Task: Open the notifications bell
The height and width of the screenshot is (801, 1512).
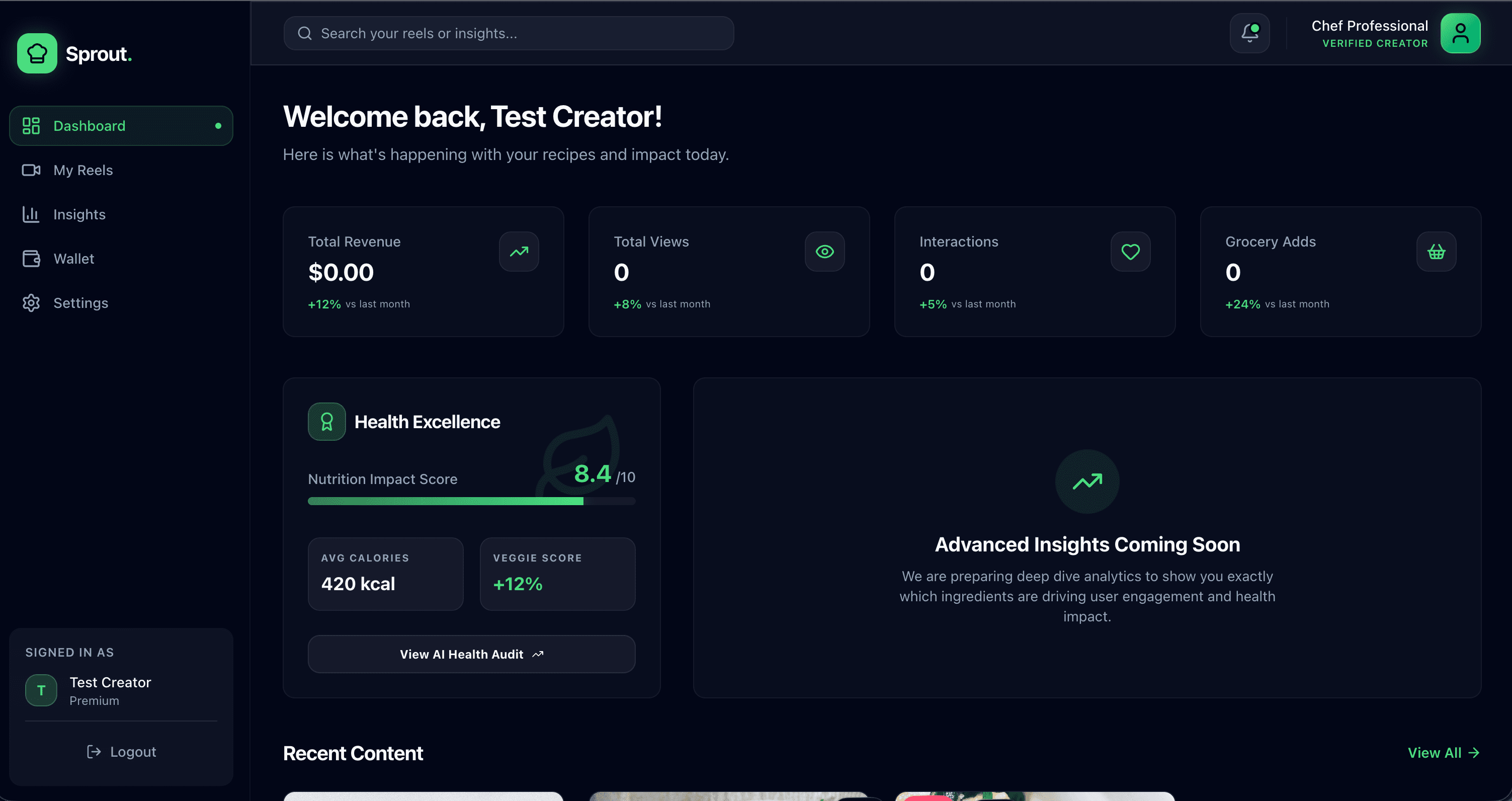Action: point(1249,34)
